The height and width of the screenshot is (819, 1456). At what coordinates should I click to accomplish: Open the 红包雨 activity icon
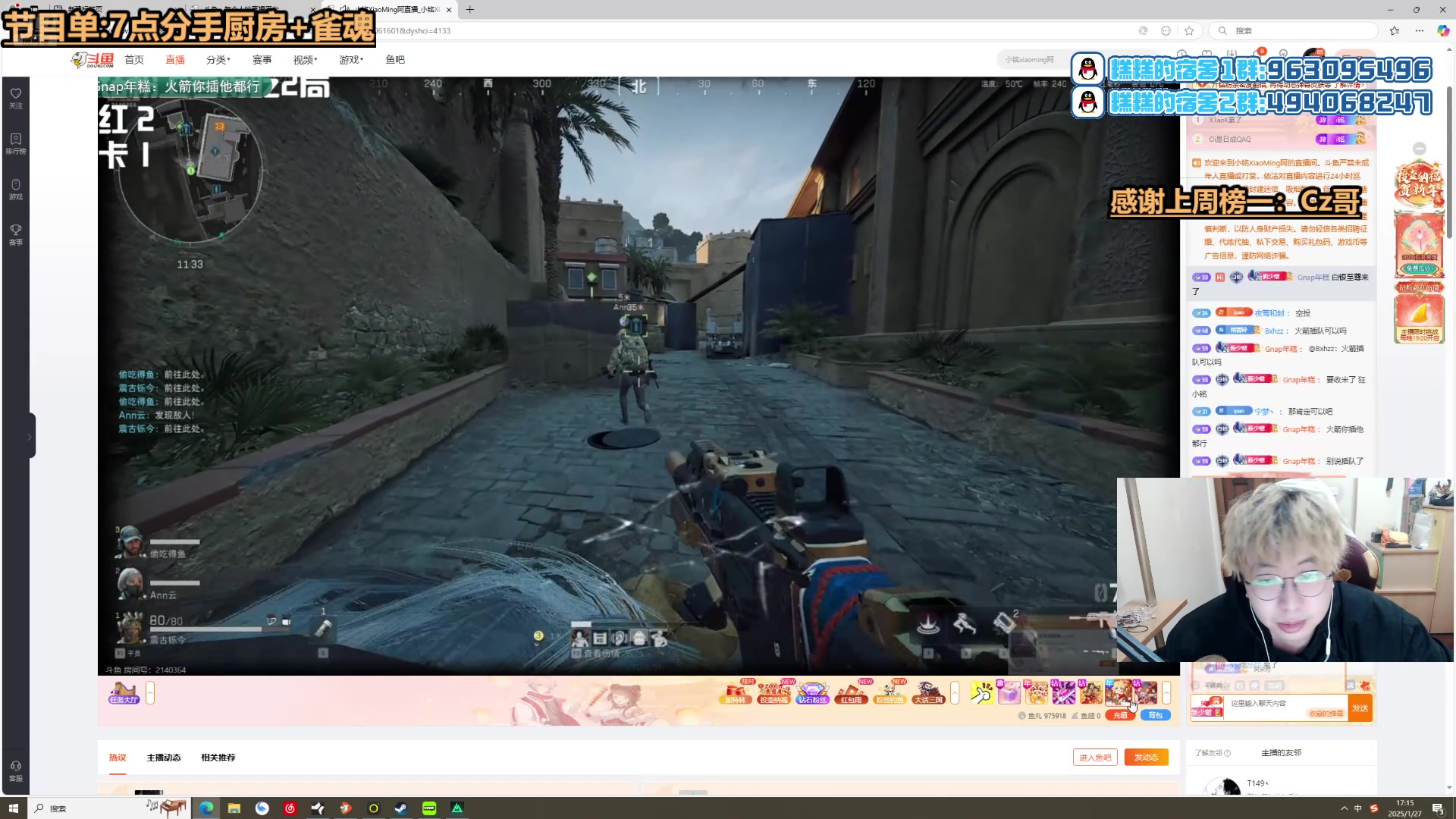[x=851, y=692]
